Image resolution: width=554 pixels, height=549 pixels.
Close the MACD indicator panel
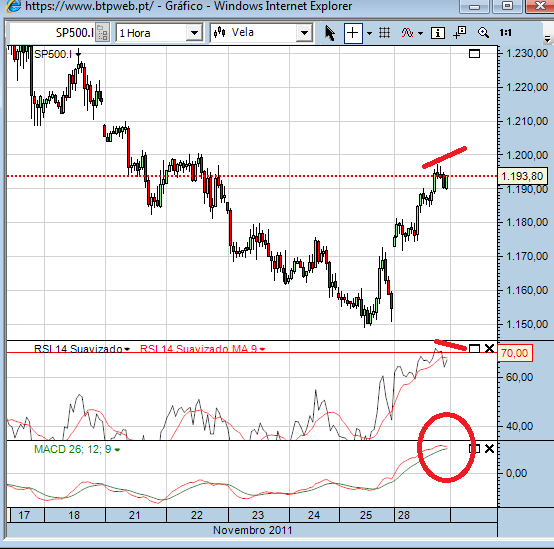point(489,449)
